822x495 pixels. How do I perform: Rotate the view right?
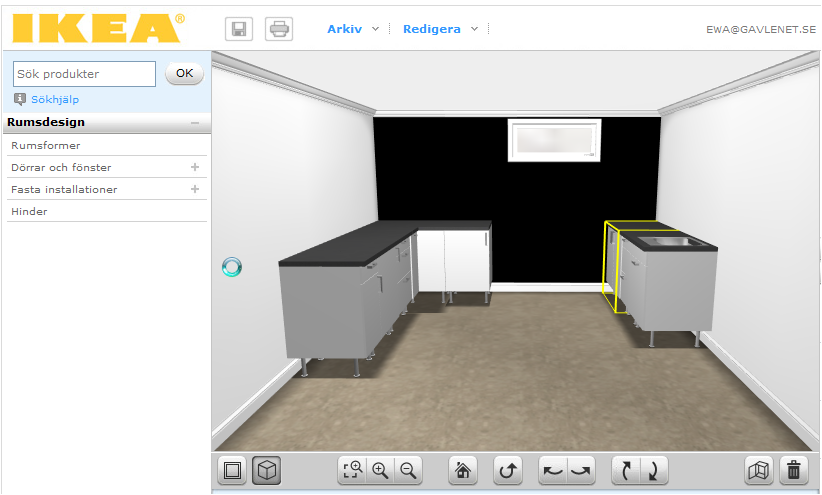pyautogui.click(x=580, y=470)
